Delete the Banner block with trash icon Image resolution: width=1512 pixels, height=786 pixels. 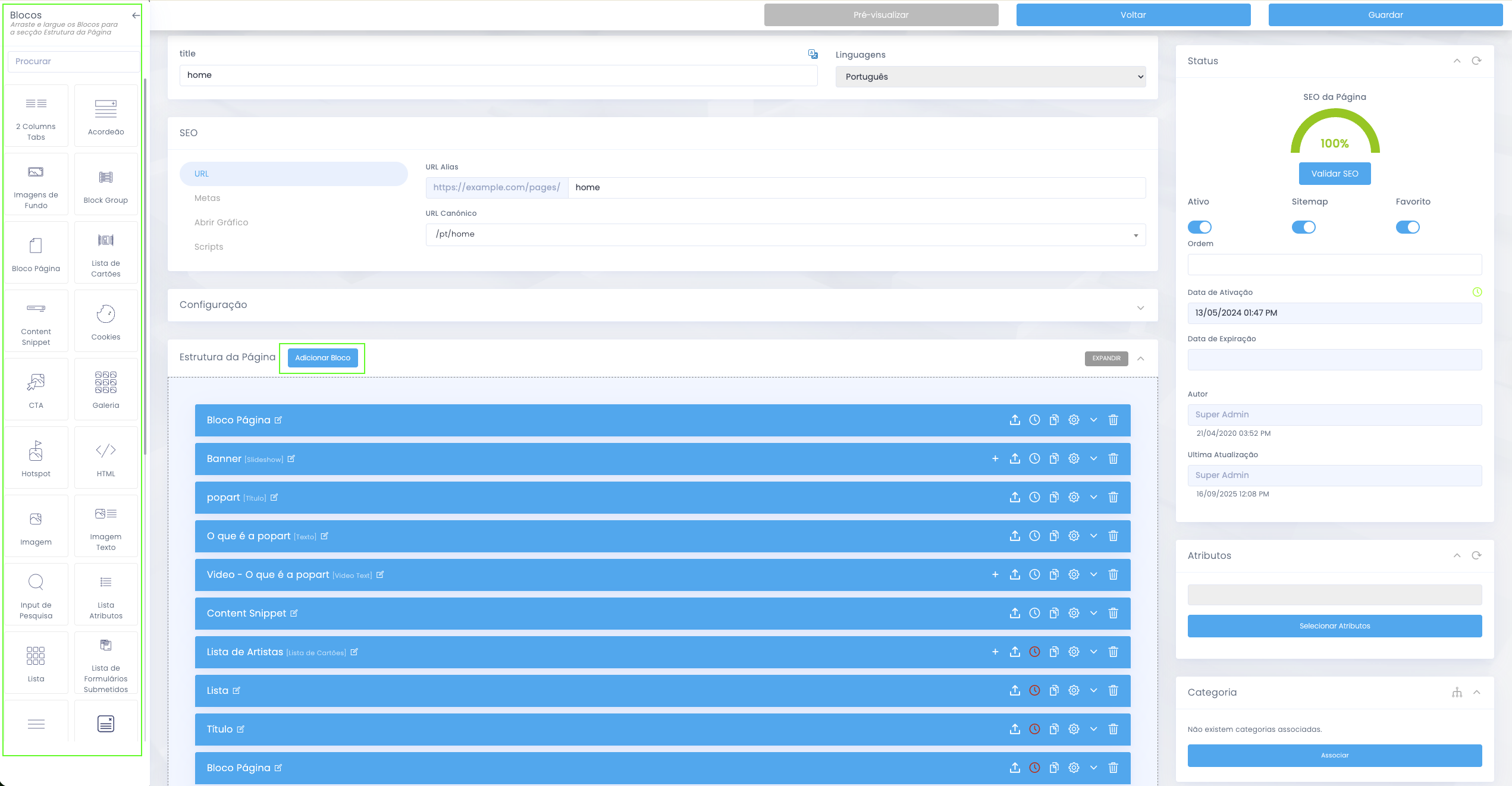(x=1113, y=459)
